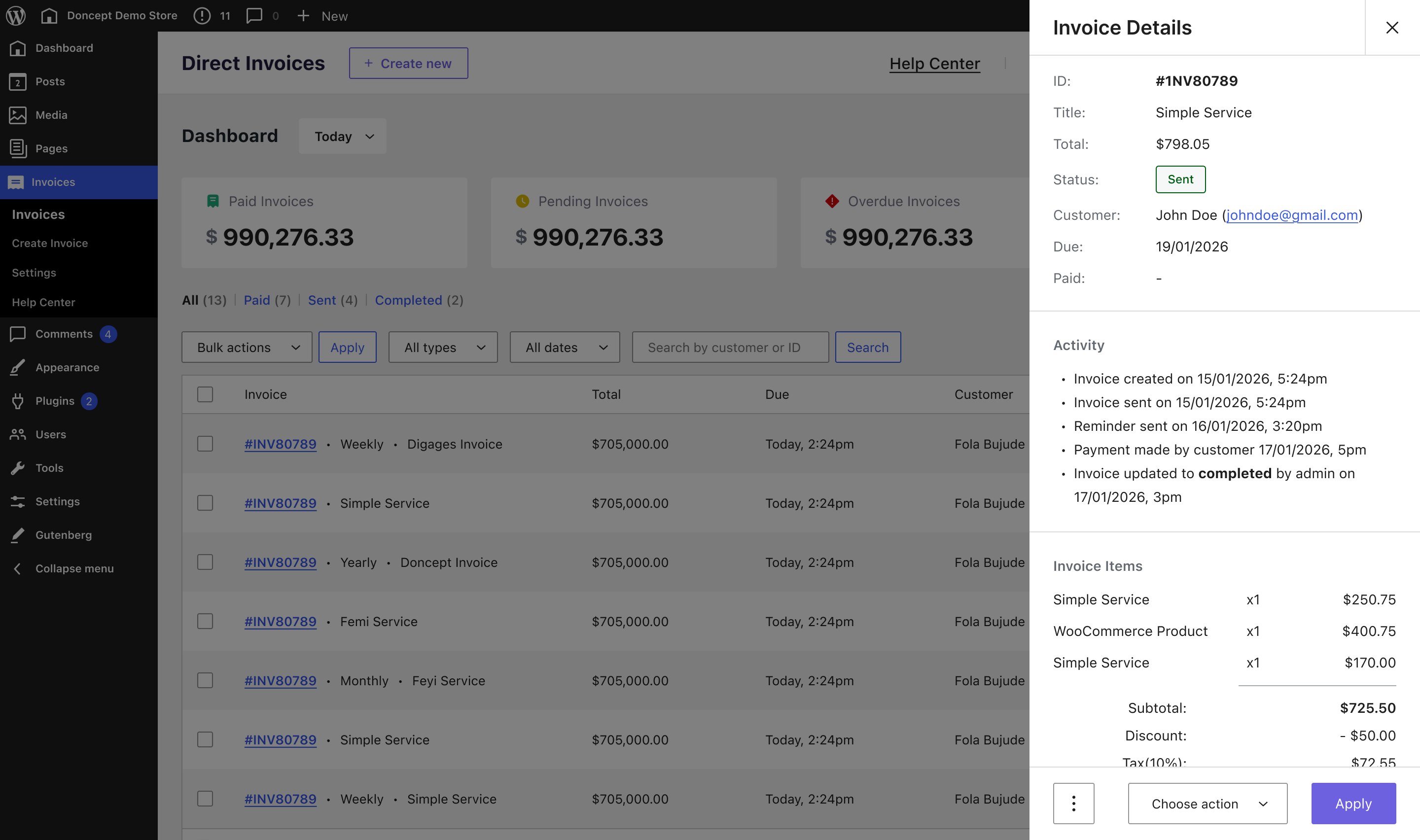Open Create Invoice submenu item
1420x840 pixels.
click(50, 244)
